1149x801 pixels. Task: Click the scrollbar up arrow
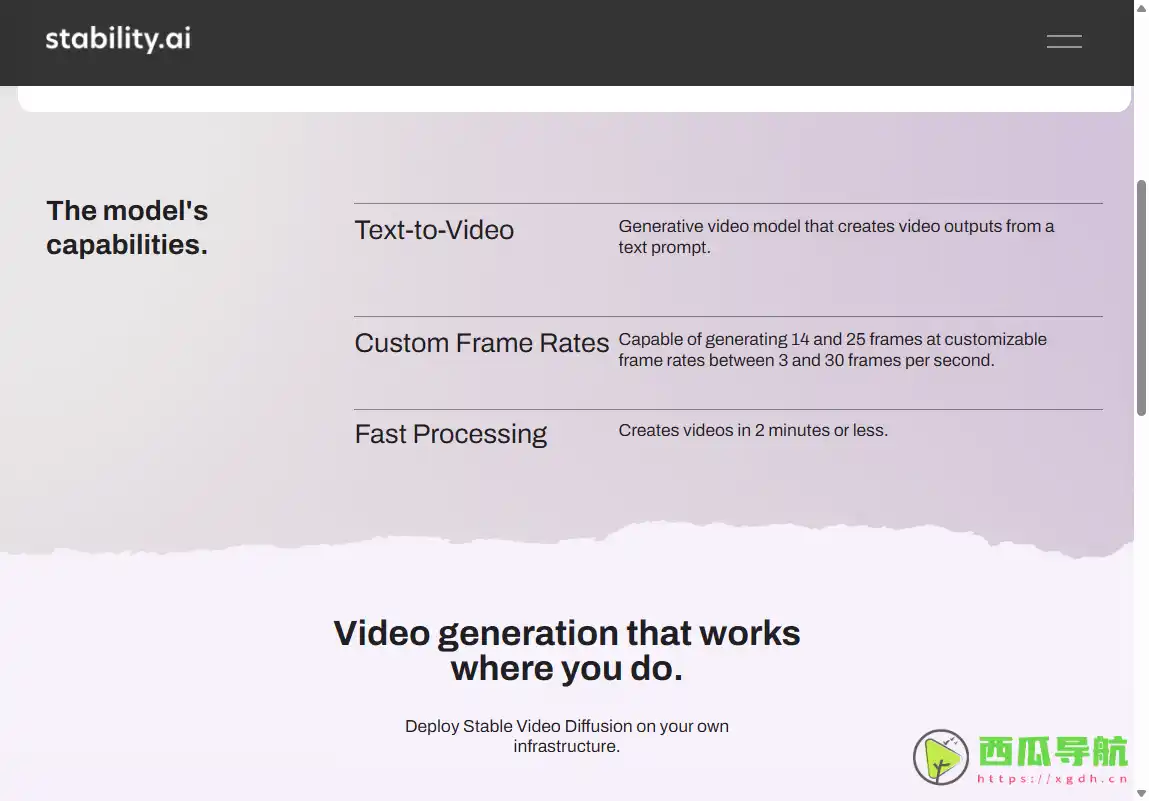click(x=1141, y=8)
